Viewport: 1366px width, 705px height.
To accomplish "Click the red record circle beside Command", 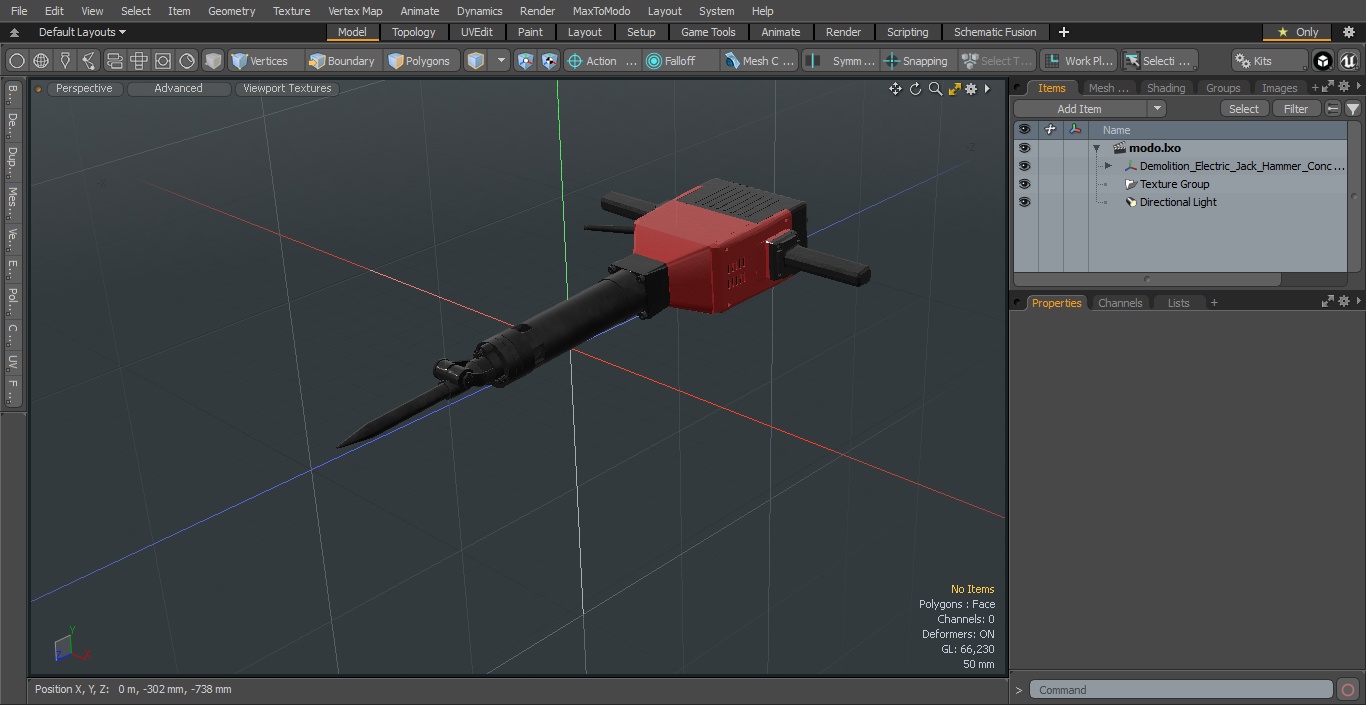I will pos(1347,690).
